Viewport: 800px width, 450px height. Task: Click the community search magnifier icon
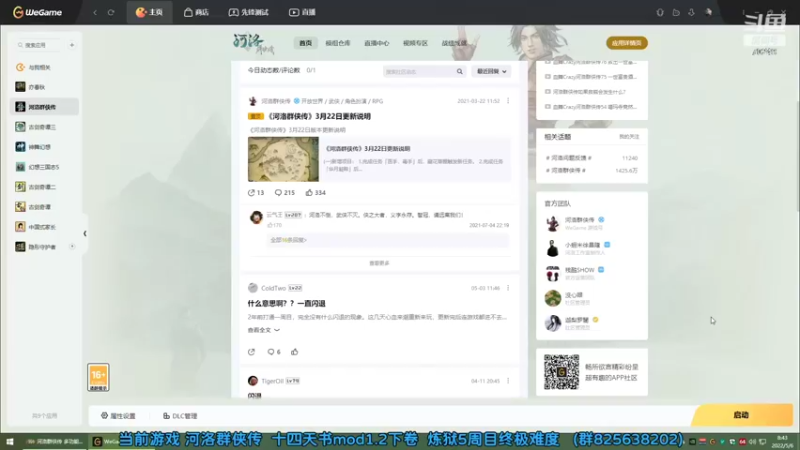(x=460, y=71)
